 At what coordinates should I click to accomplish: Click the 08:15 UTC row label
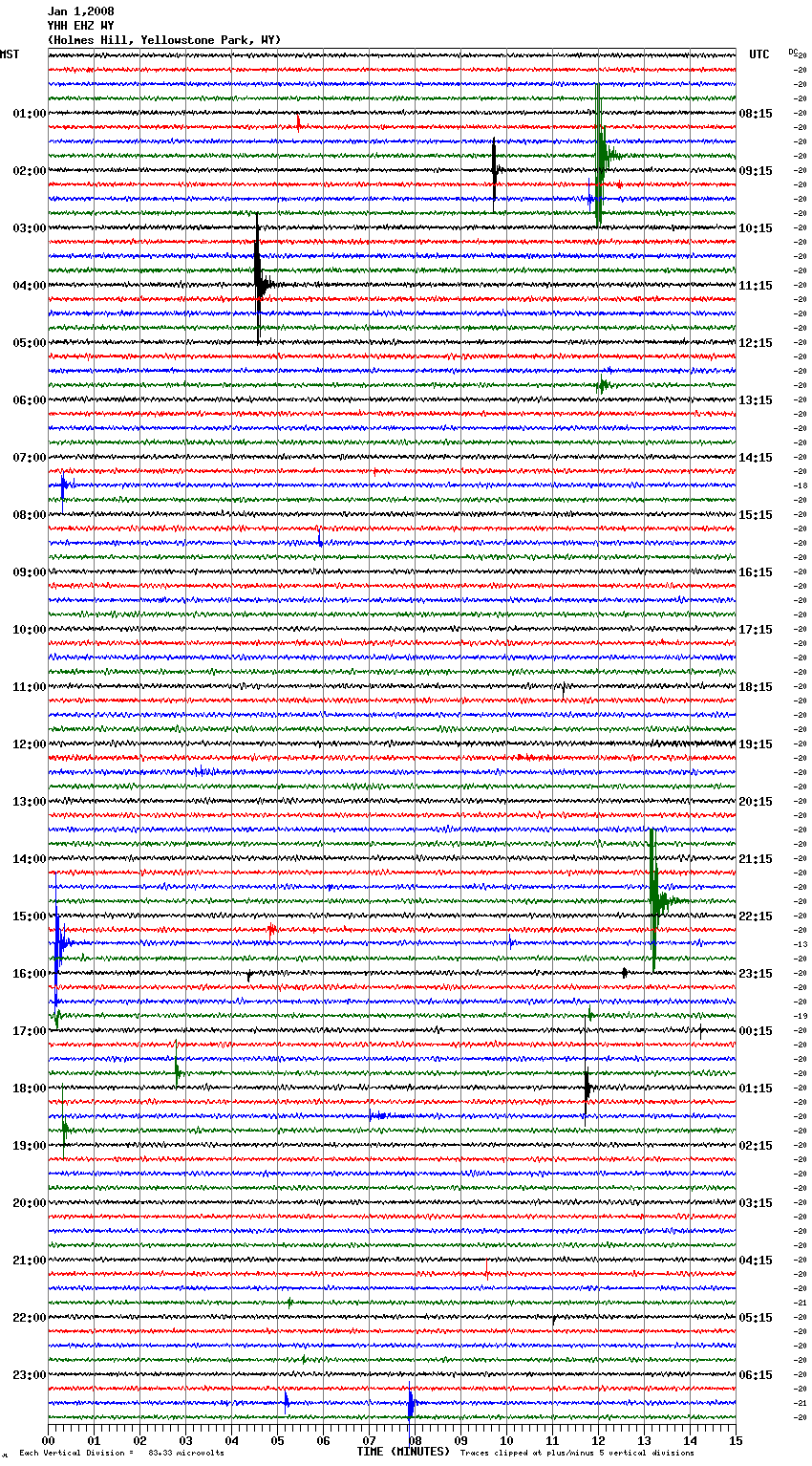point(756,114)
